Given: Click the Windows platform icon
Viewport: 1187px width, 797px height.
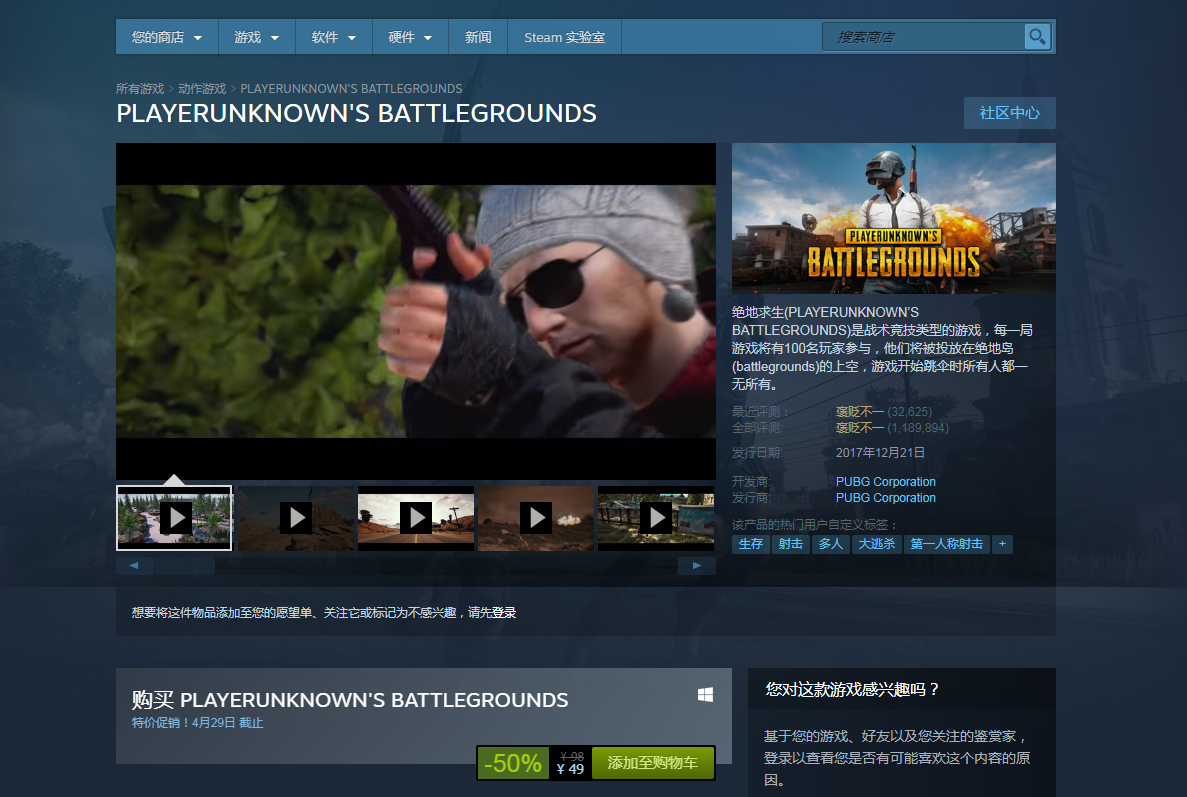Looking at the screenshot, I should coord(706,695).
